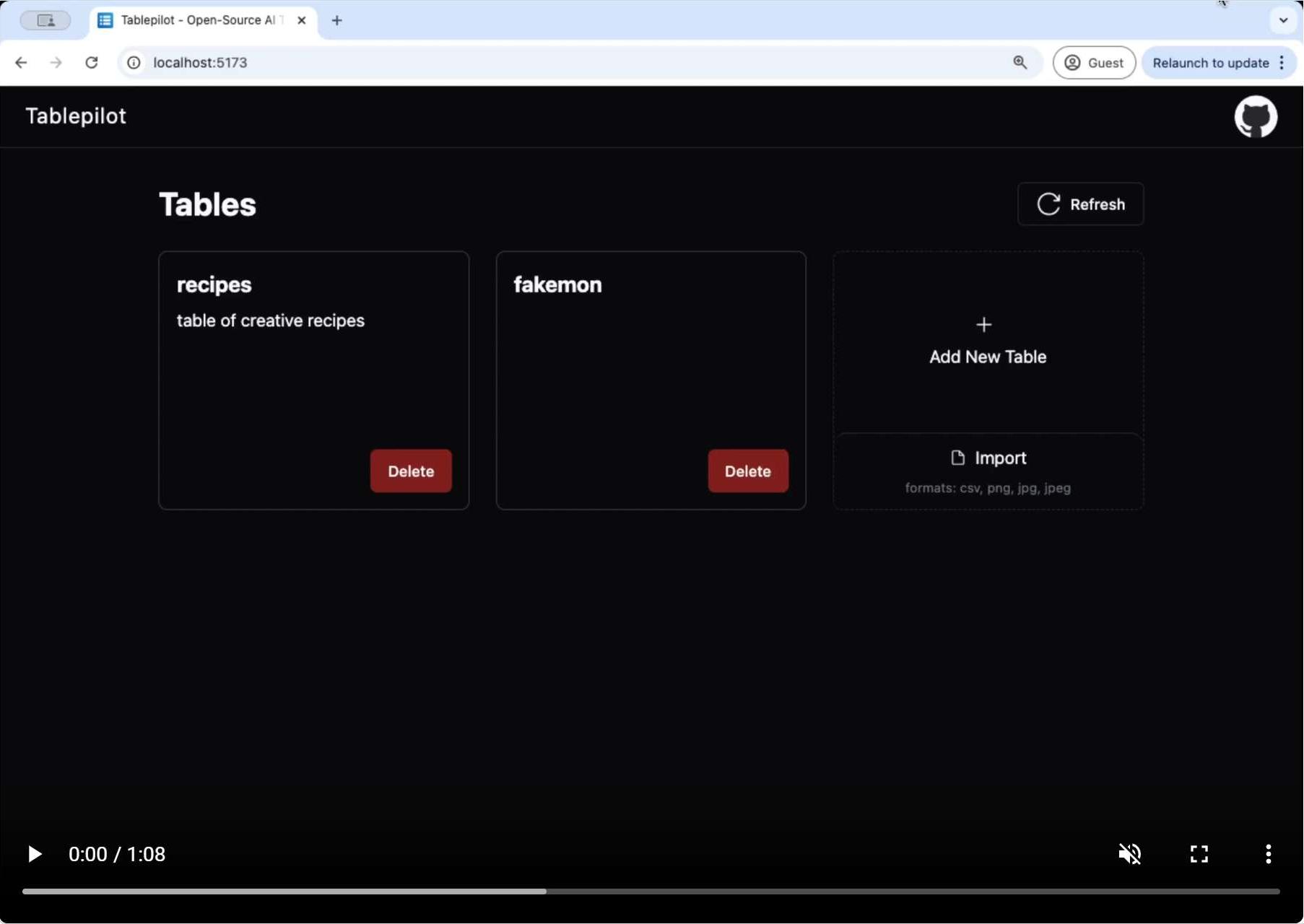Image resolution: width=1304 pixels, height=924 pixels.
Task: Open the Guest profile menu
Action: coord(1094,63)
